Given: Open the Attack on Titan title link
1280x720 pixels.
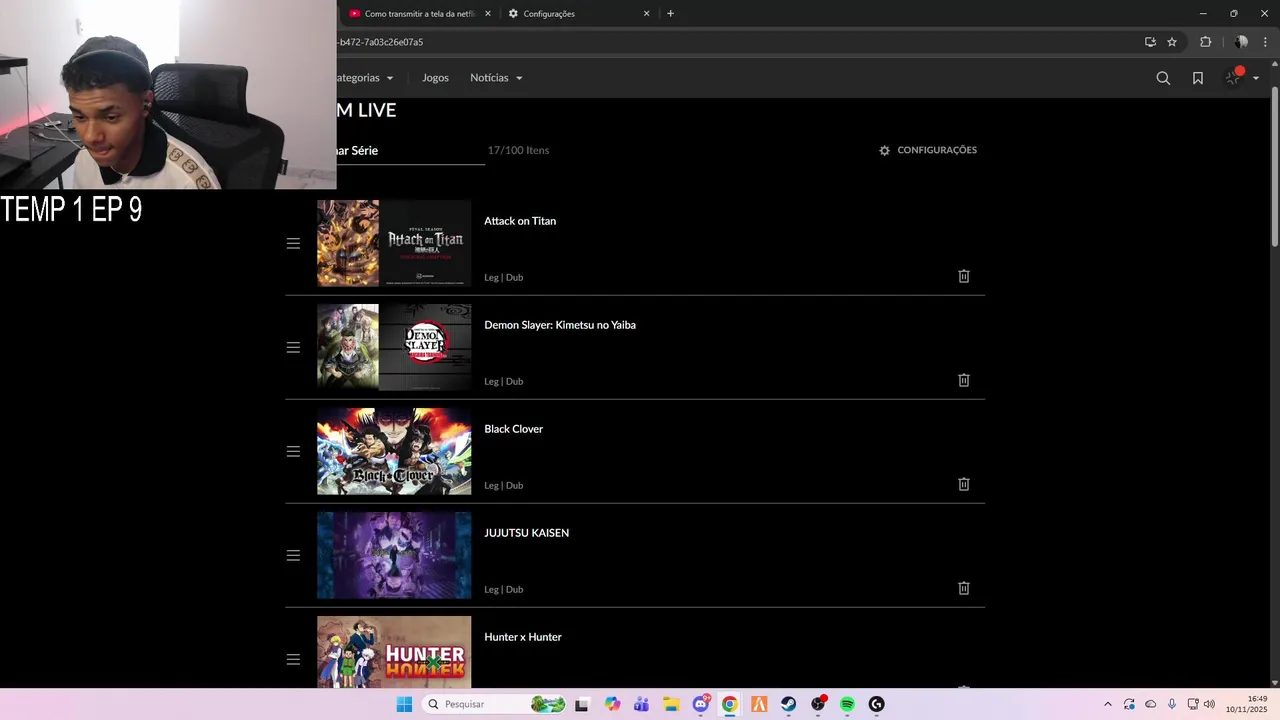Looking at the screenshot, I should point(520,221).
